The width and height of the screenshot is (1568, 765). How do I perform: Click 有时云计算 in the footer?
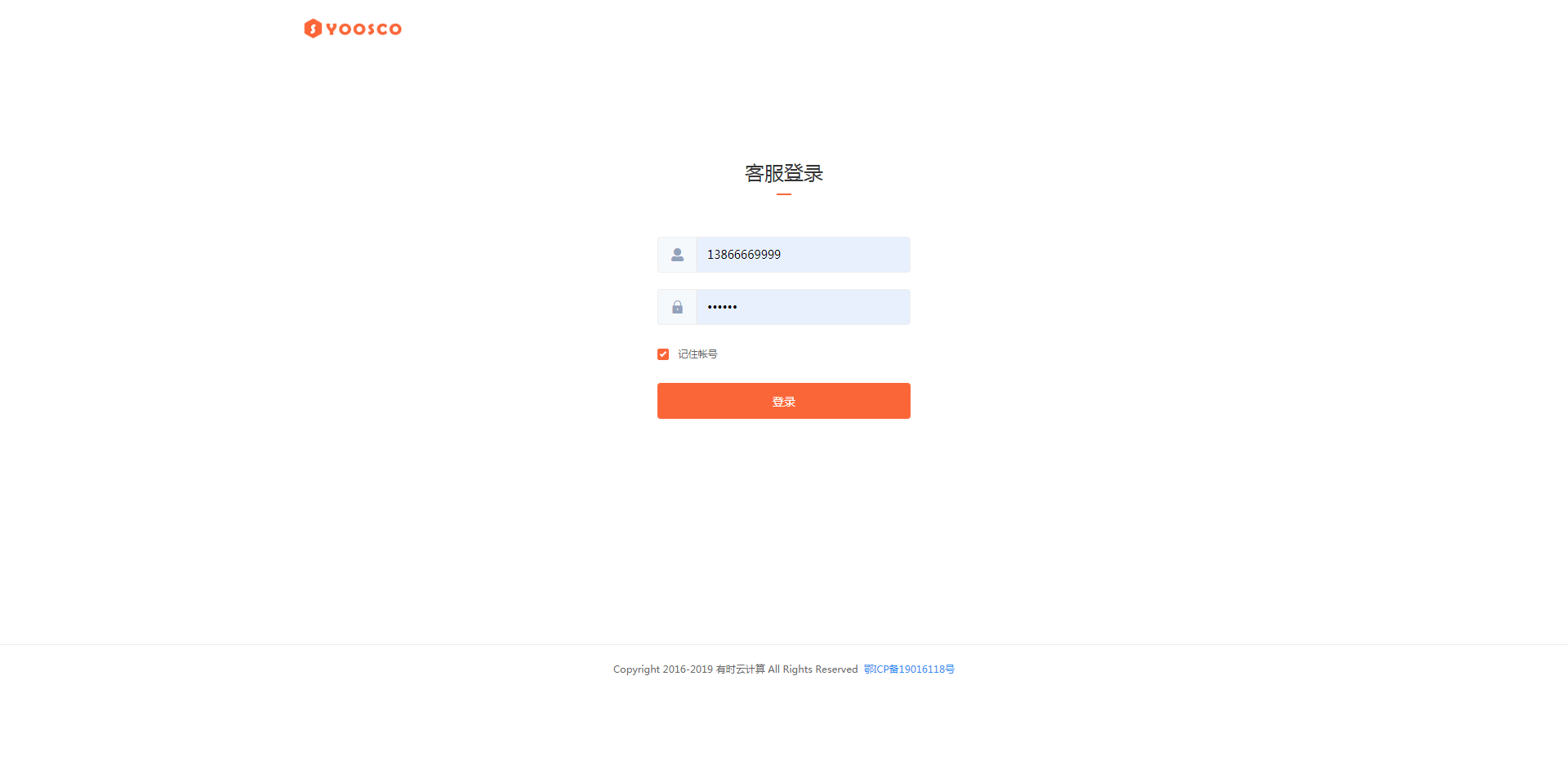741,669
